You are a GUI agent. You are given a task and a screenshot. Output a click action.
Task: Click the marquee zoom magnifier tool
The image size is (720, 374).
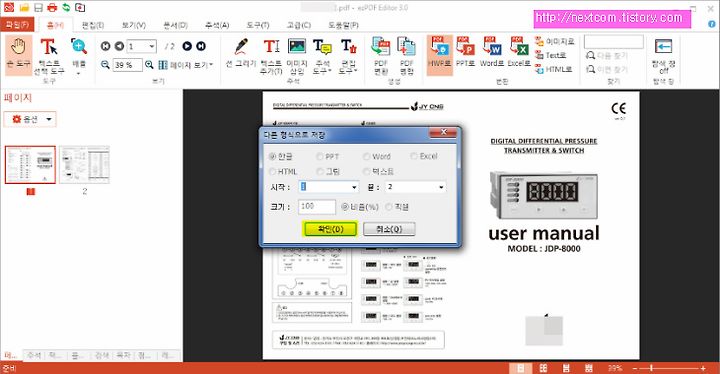tap(79, 46)
